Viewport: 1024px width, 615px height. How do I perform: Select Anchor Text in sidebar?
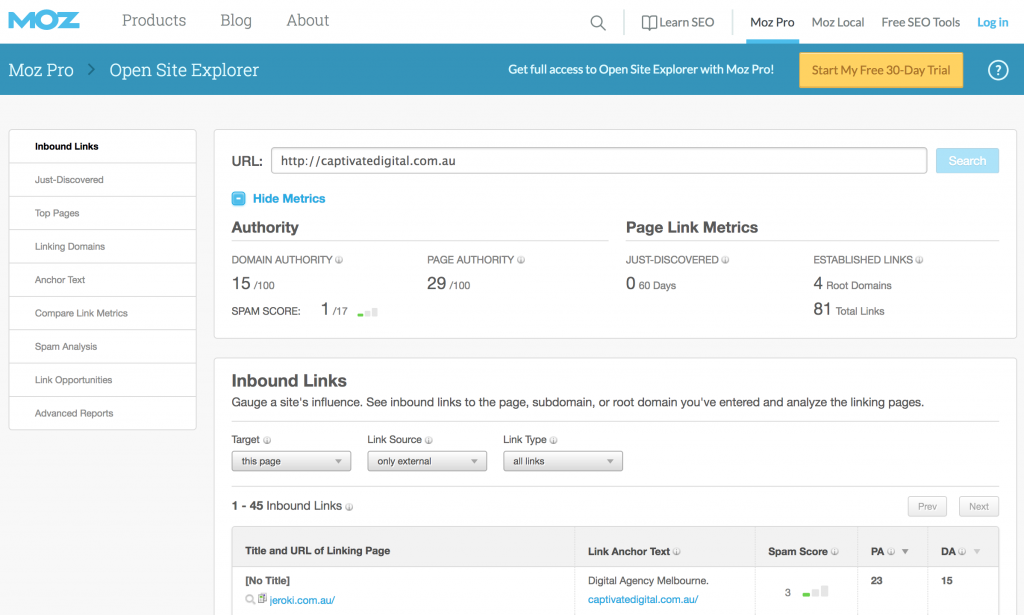coord(103,279)
